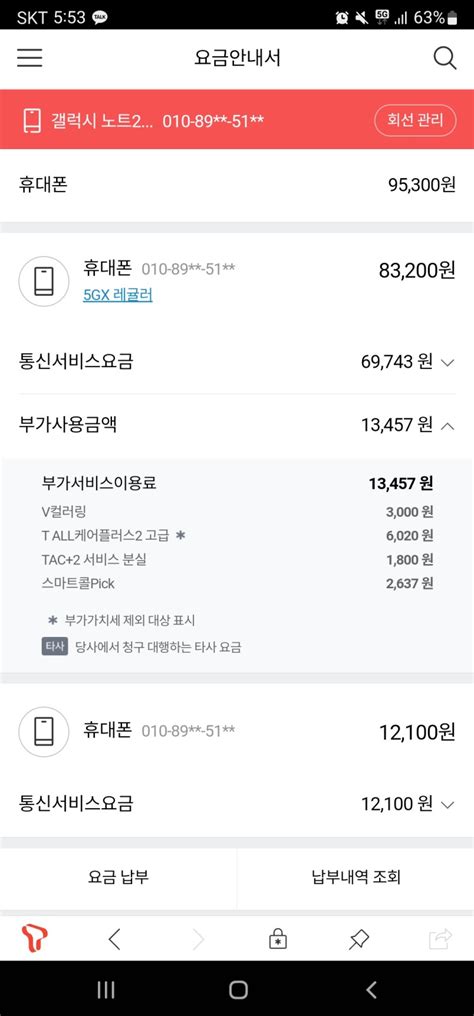Image resolution: width=474 pixels, height=1016 pixels.
Task: Tap the 휴대폰 95,300원 summary row
Action: pos(237,185)
